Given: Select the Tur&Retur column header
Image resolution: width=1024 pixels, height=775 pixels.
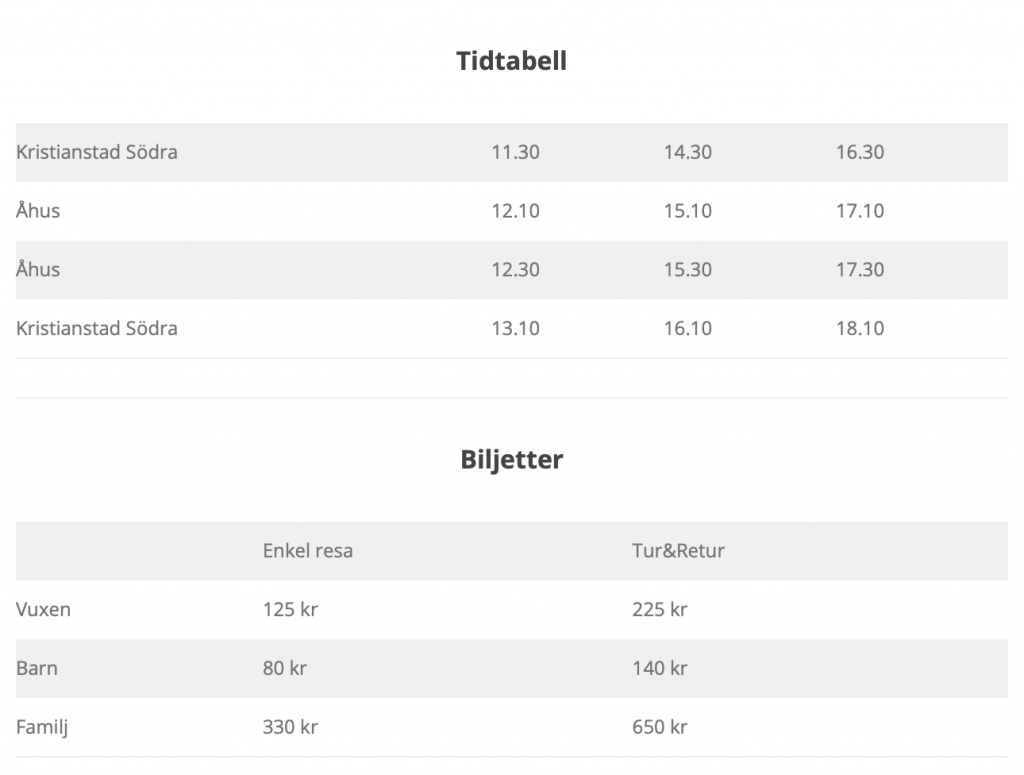Looking at the screenshot, I should click(678, 551).
